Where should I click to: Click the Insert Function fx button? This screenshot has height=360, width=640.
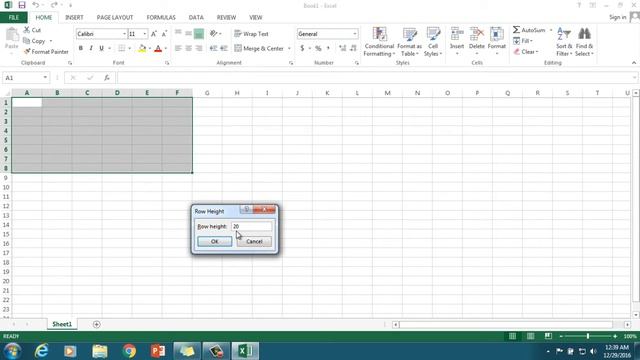point(107,78)
